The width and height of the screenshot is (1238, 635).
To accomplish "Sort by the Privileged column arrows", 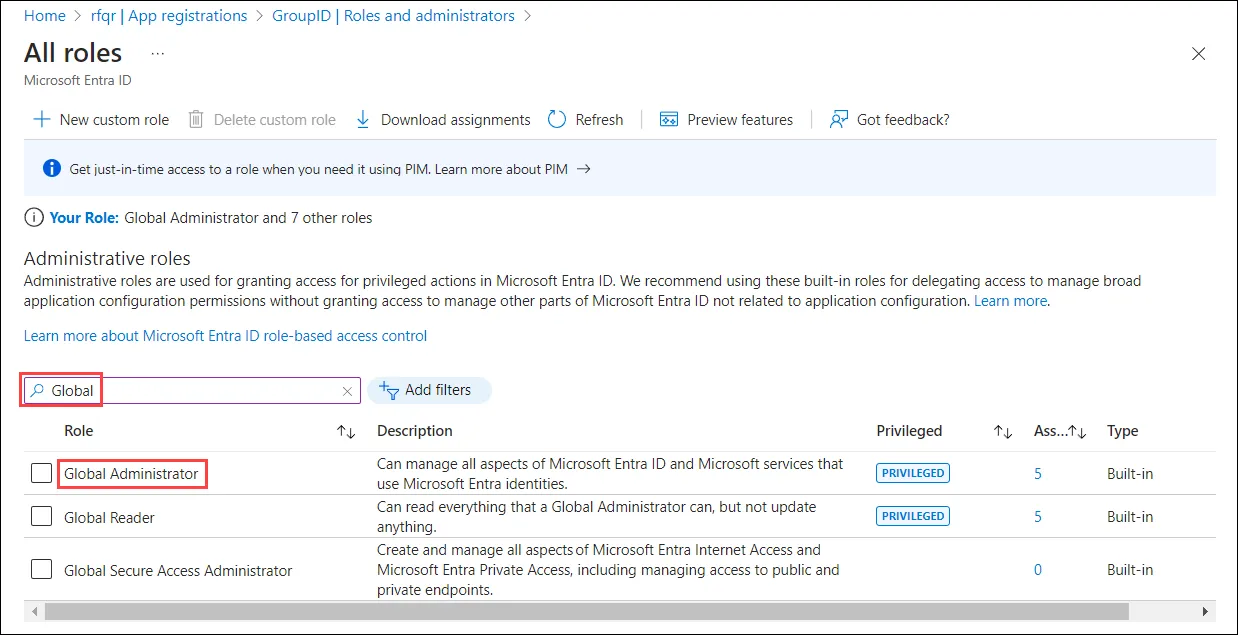I will pos(1002,431).
